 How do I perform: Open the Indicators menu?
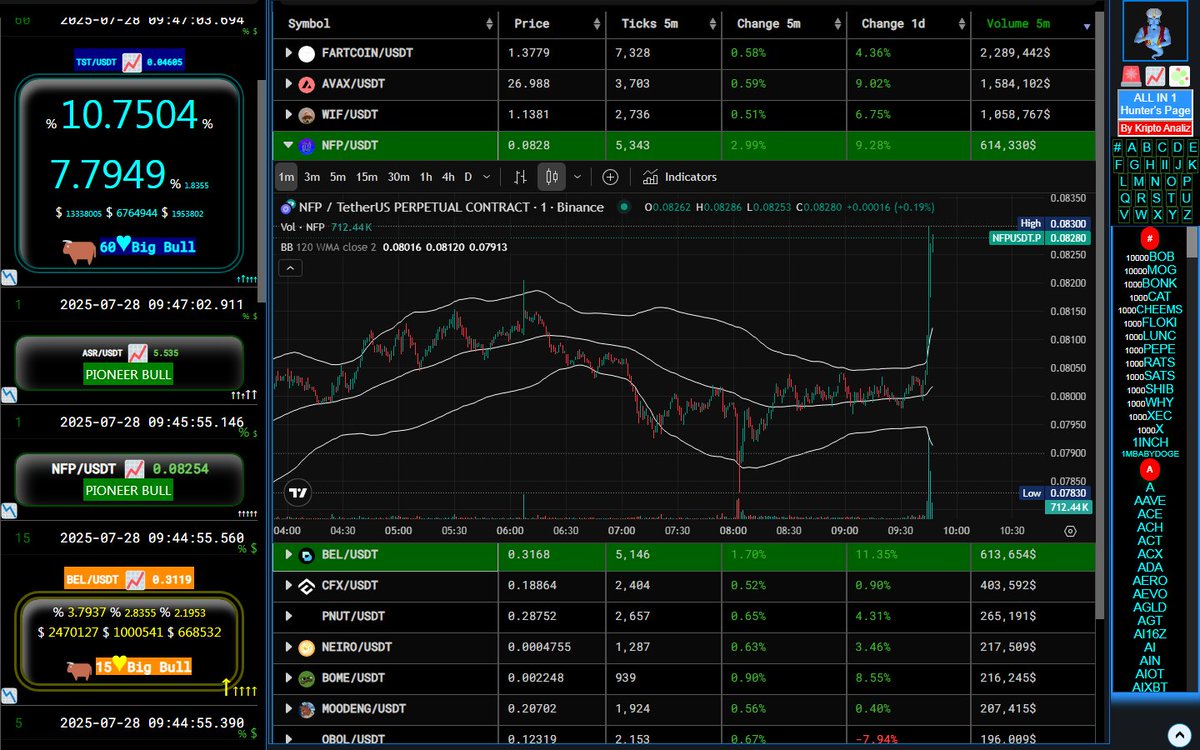(680, 177)
